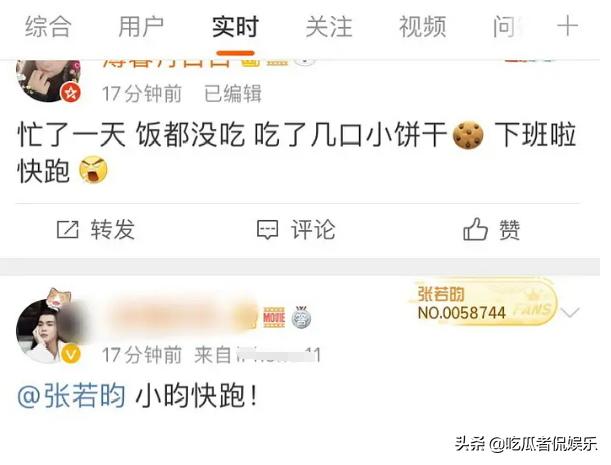Screen dimensions: 611x465
Task: Open the second poster's profile avatar
Action: [49, 331]
